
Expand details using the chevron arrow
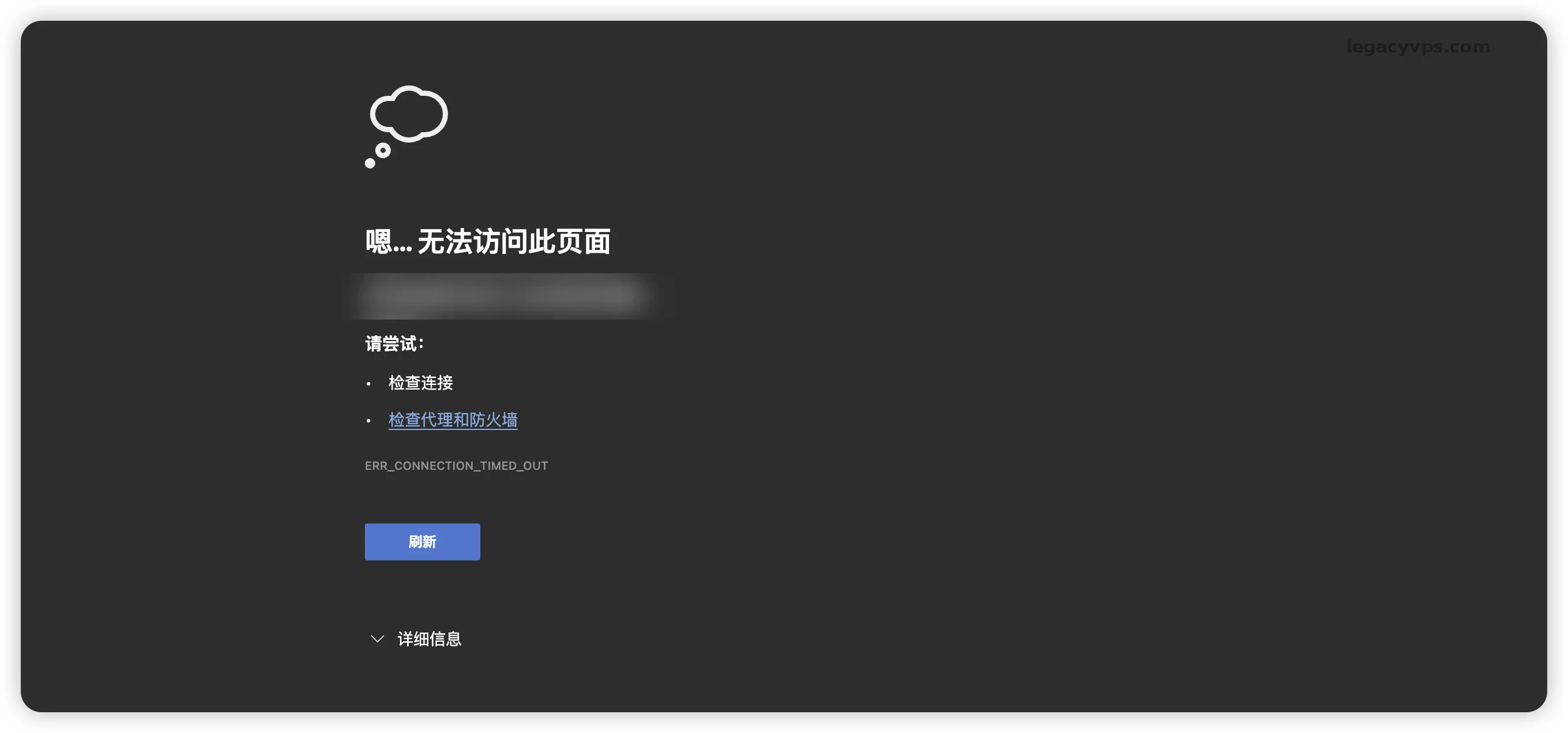(377, 639)
